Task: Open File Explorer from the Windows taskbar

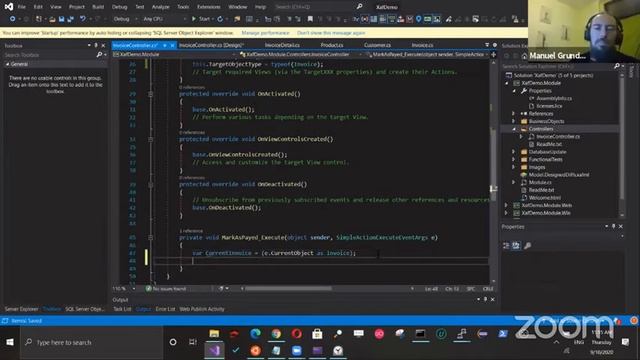Action: point(214,334)
